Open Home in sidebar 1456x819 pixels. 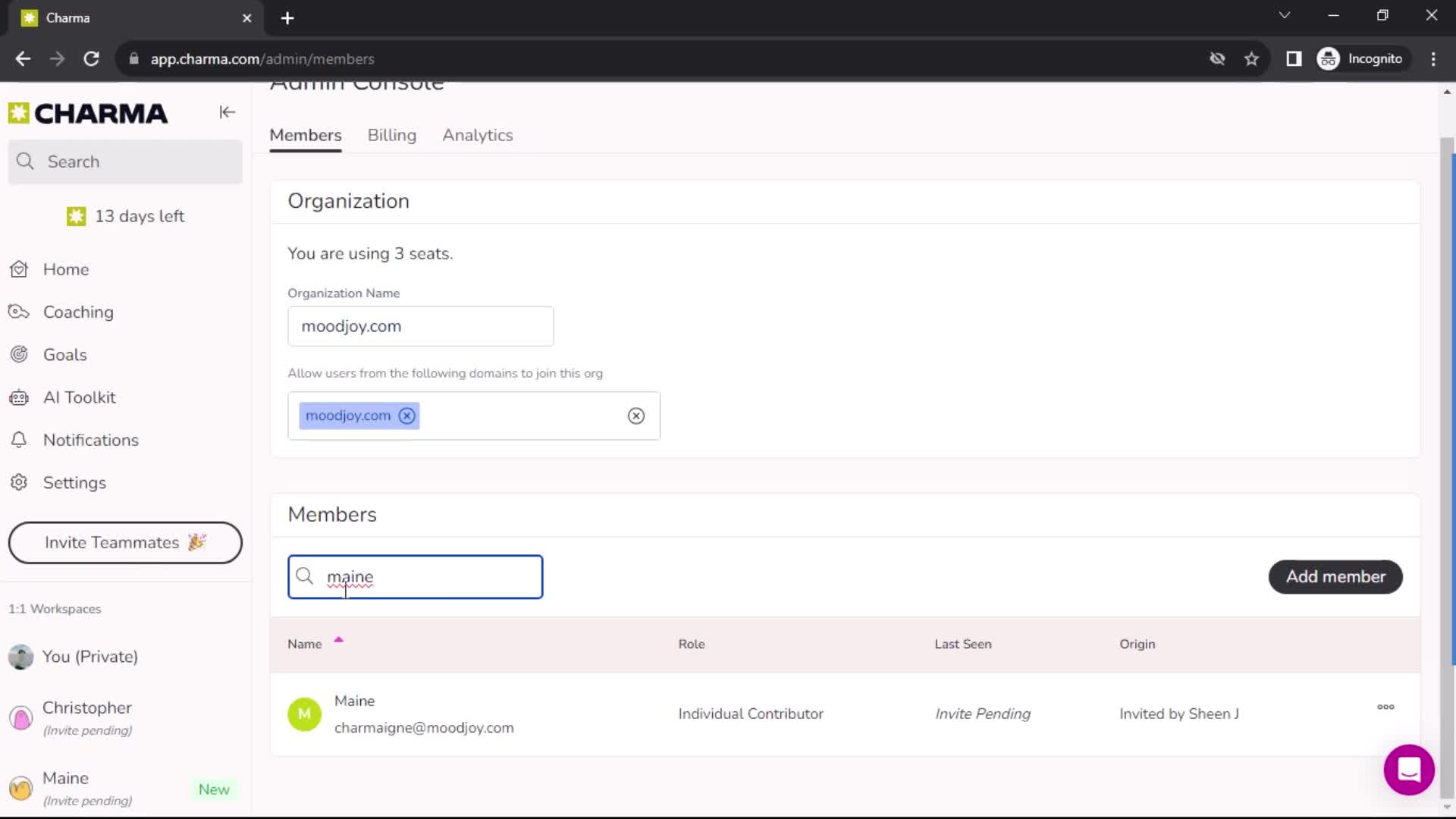point(66,269)
